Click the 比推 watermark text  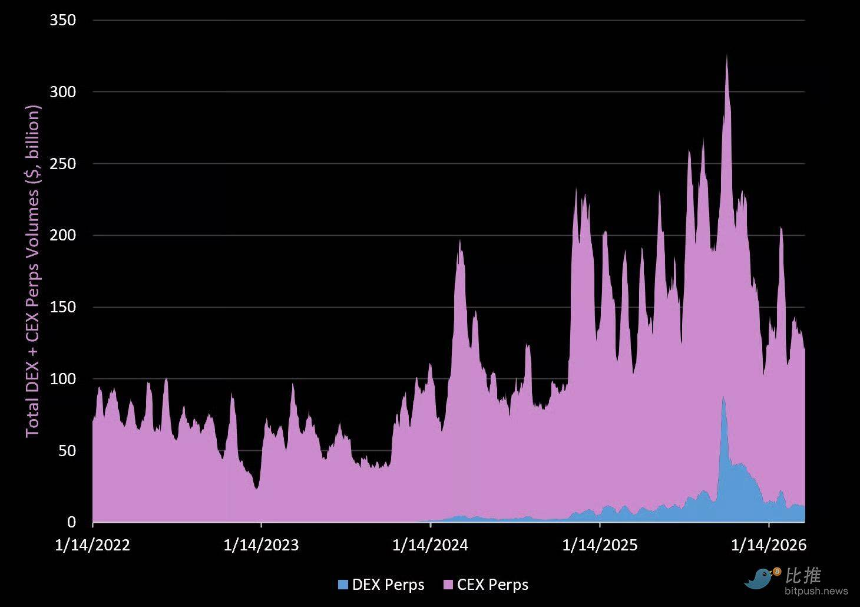click(x=804, y=575)
